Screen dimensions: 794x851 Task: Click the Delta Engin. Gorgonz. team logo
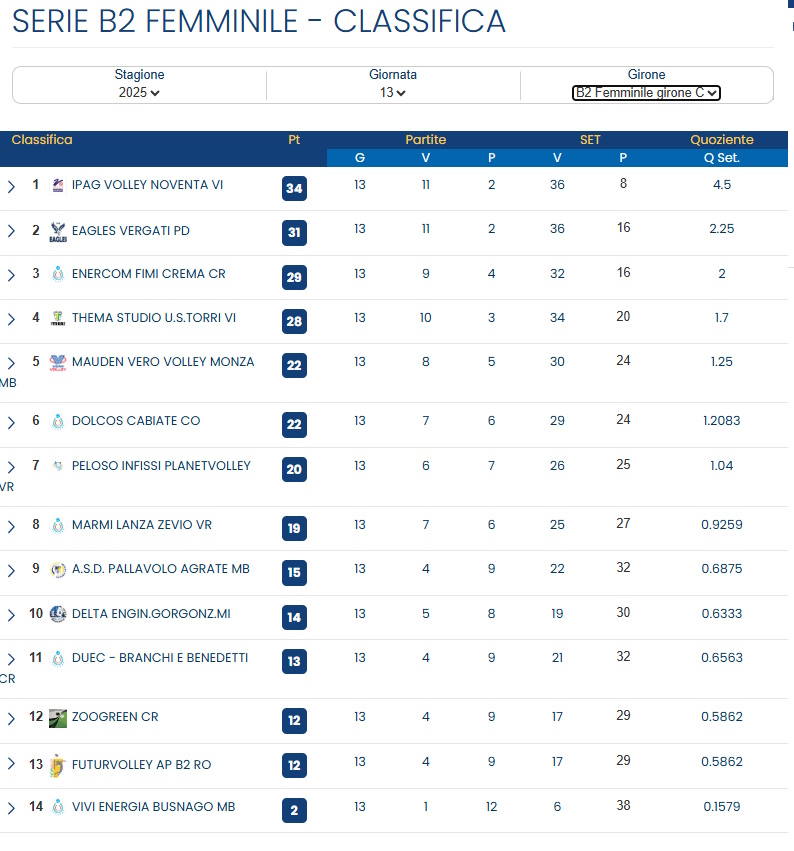pyautogui.click(x=58, y=614)
